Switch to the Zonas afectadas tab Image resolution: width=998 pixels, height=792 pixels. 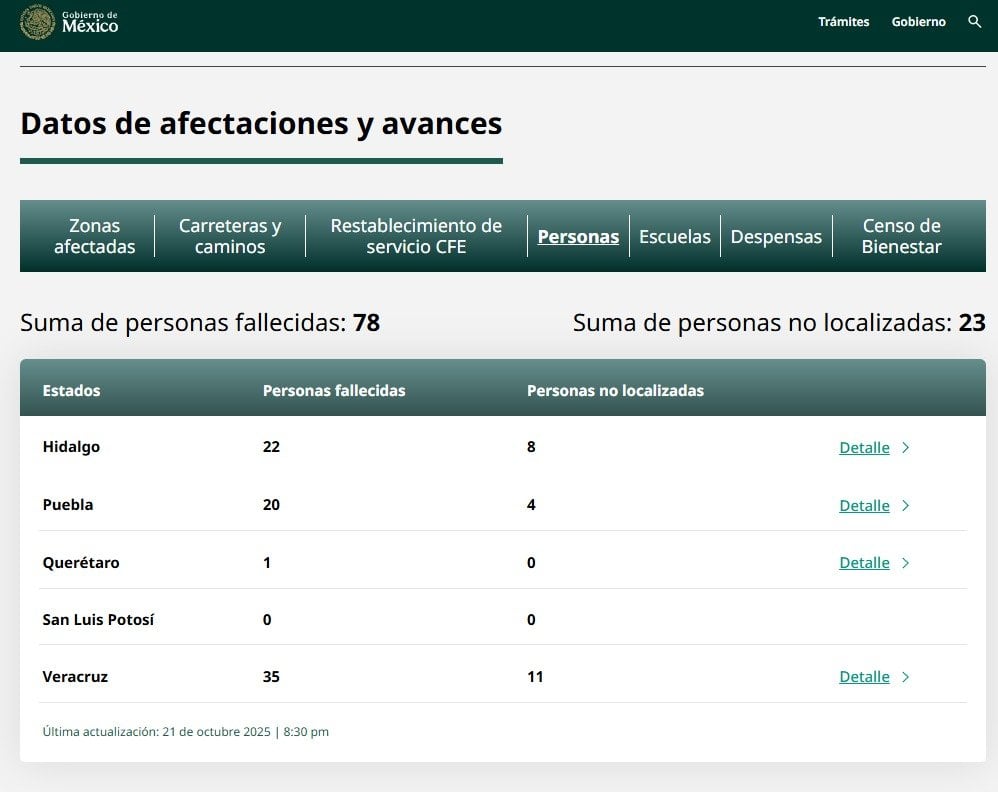tap(94, 236)
